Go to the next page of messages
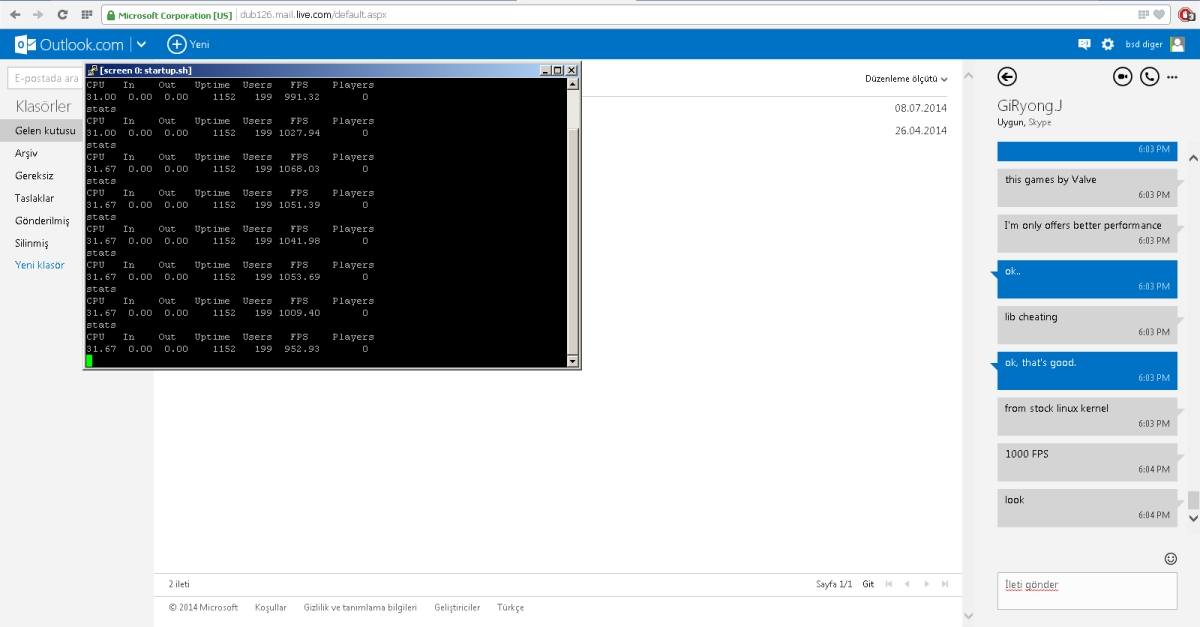Screen dimensions: 1200x627 [927, 584]
